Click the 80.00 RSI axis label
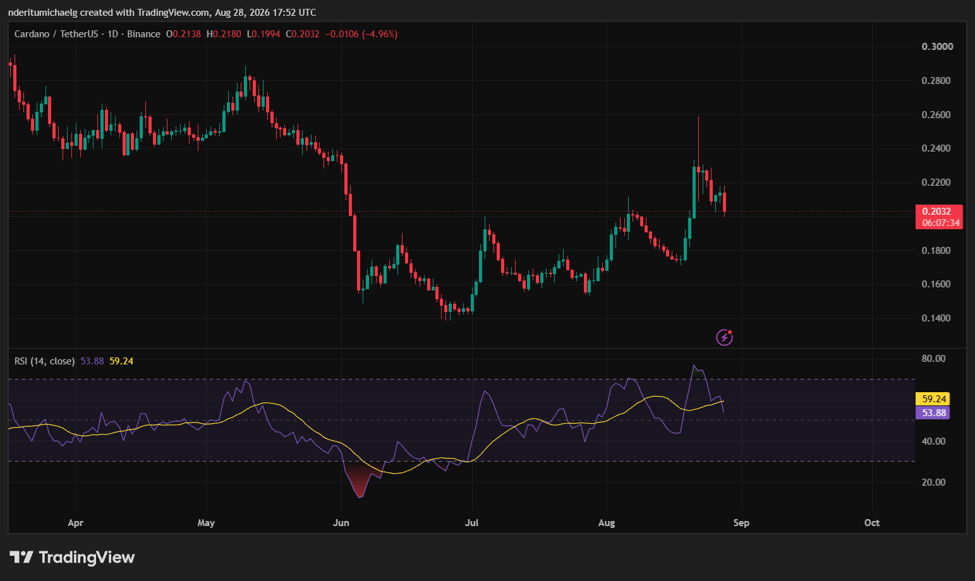 pos(933,359)
